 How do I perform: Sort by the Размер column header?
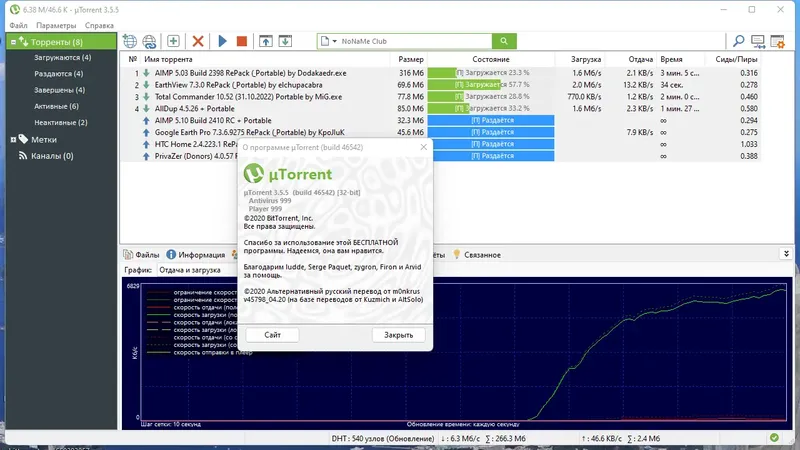click(x=409, y=59)
